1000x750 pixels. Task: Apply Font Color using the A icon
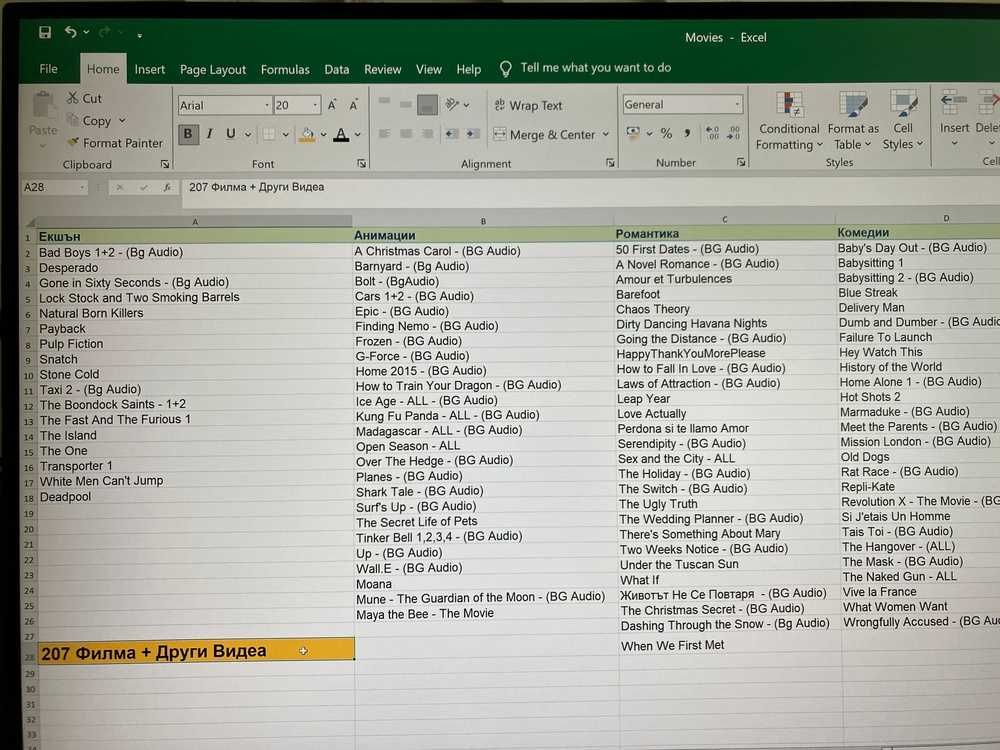click(341, 134)
